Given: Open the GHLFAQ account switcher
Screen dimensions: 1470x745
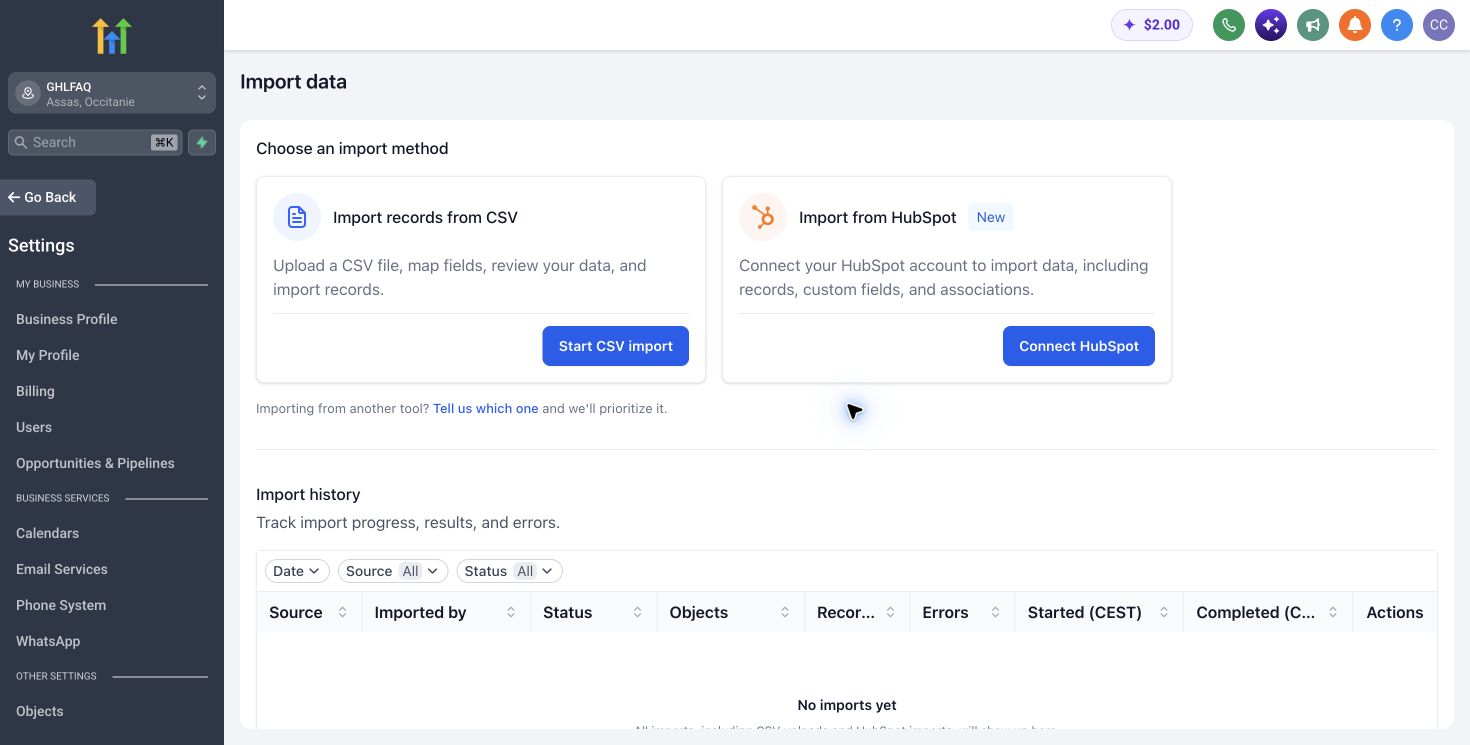Looking at the screenshot, I should tap(112, 93).
